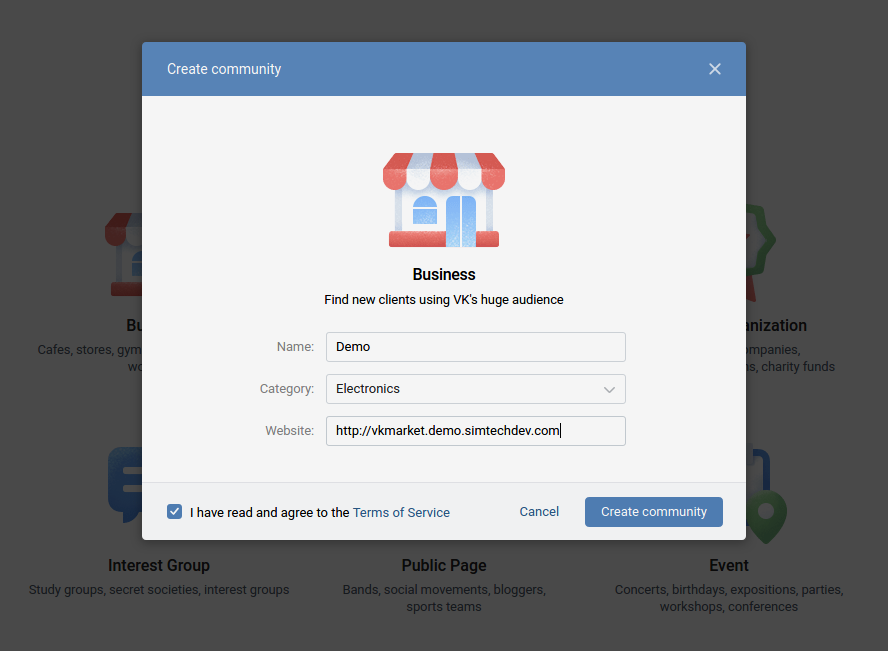Click the 'Create community' dialog title
This screenshot has width=888, height=651.
point(224,69)
